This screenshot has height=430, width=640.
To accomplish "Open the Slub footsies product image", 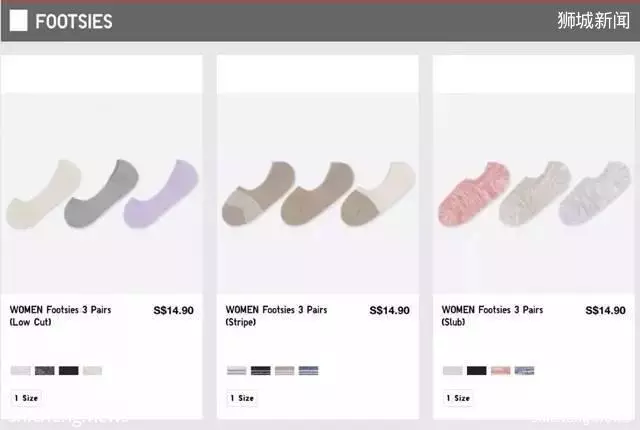I will pos(533,193).
